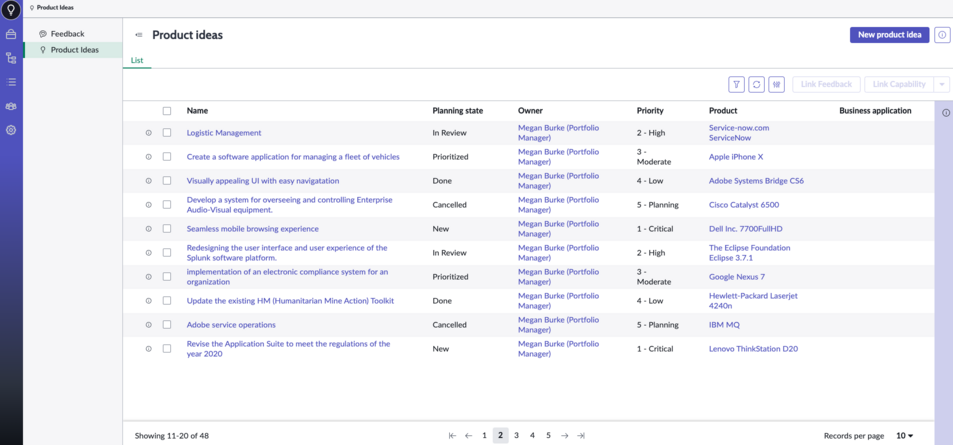Viewport: 953px width, 445px height.
Task: Tick the select-all checkbox in header
Action: click(167, 111)
